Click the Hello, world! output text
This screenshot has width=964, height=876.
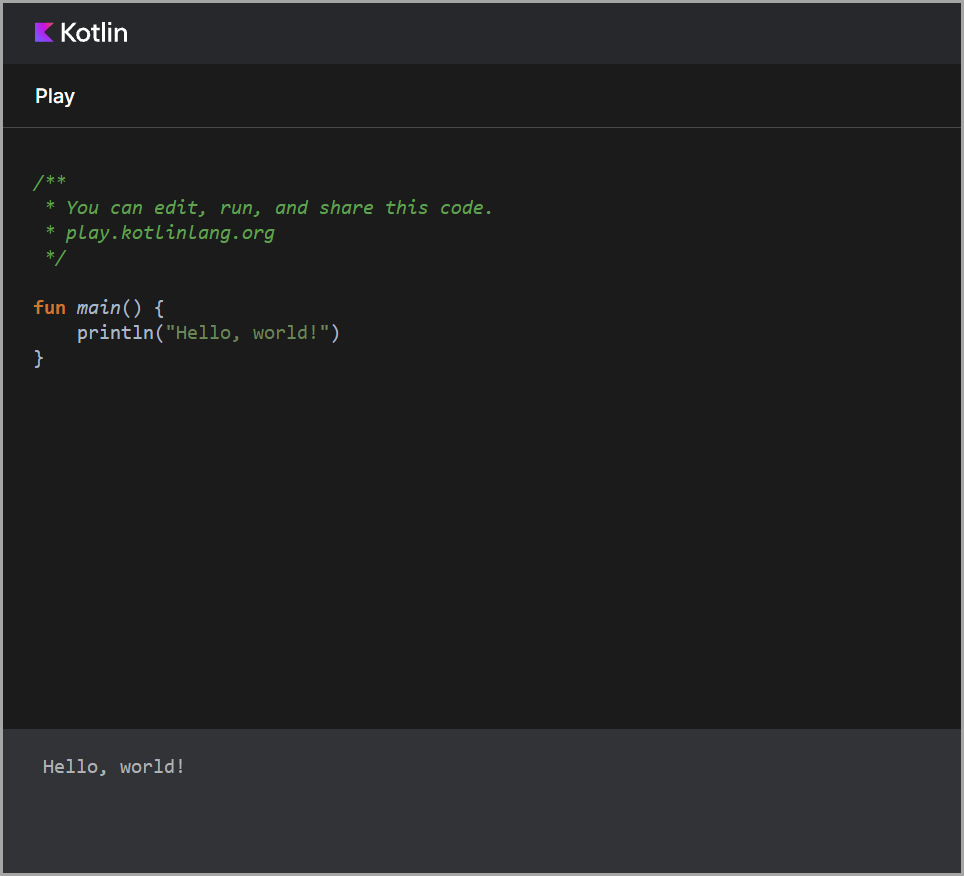tap(114, 767)
